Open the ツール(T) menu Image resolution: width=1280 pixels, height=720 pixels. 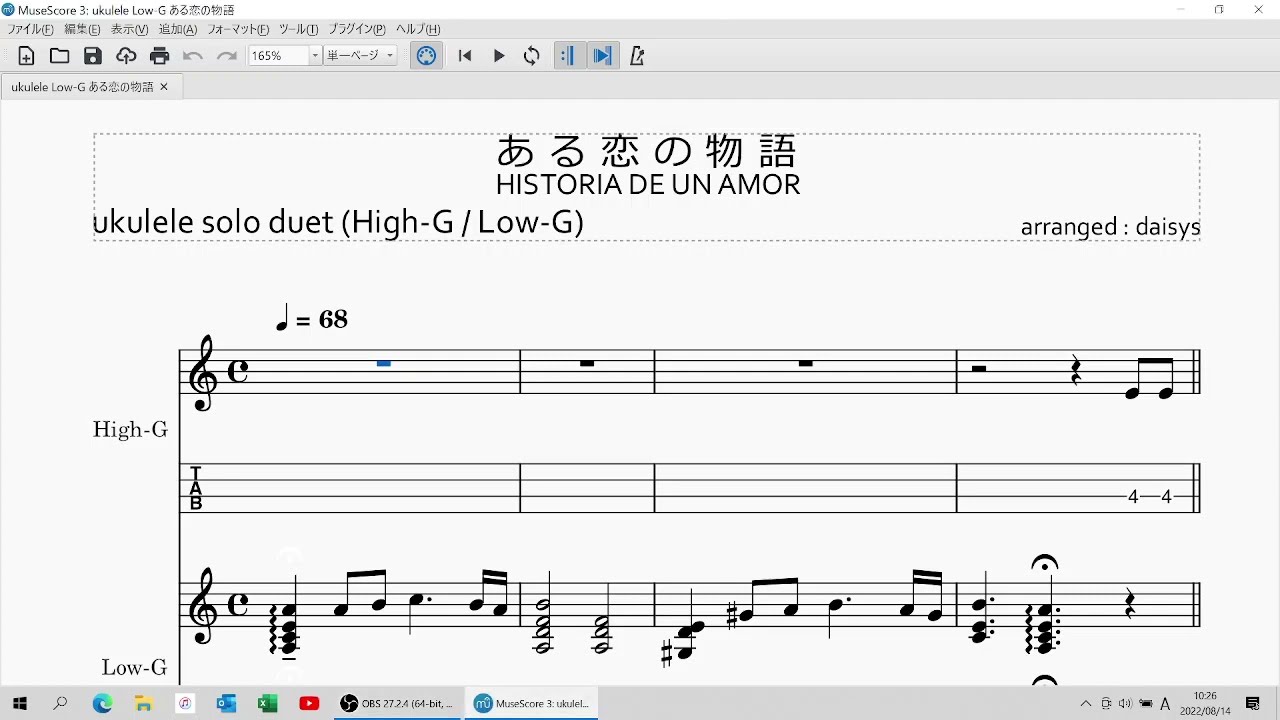pos(298,30)
